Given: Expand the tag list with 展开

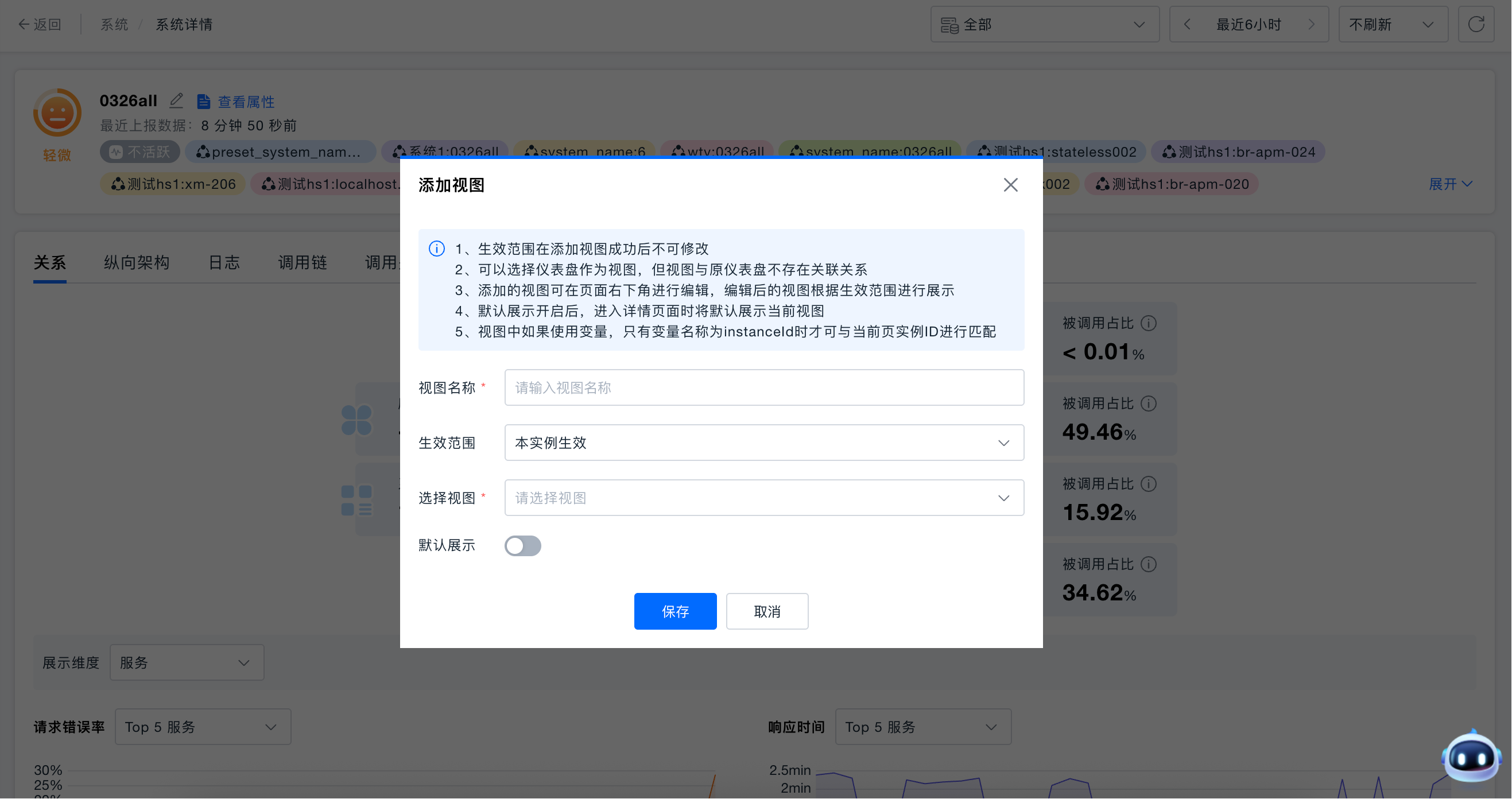Looking at the screenshot, I should coord(1450,184).
